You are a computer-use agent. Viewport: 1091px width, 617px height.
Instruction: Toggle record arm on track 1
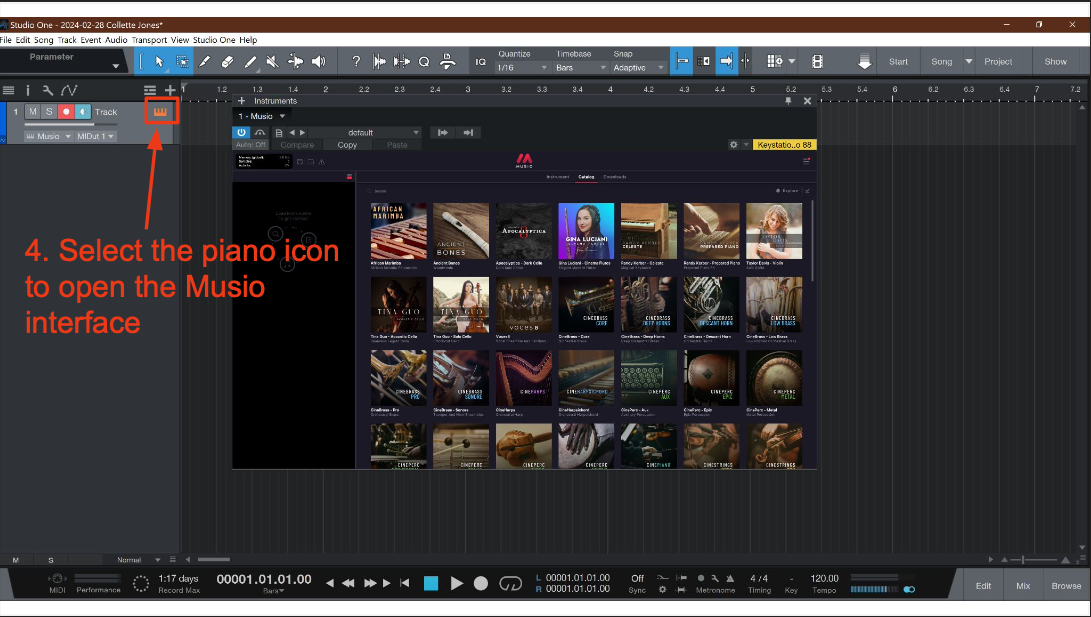tap(66, 111)
